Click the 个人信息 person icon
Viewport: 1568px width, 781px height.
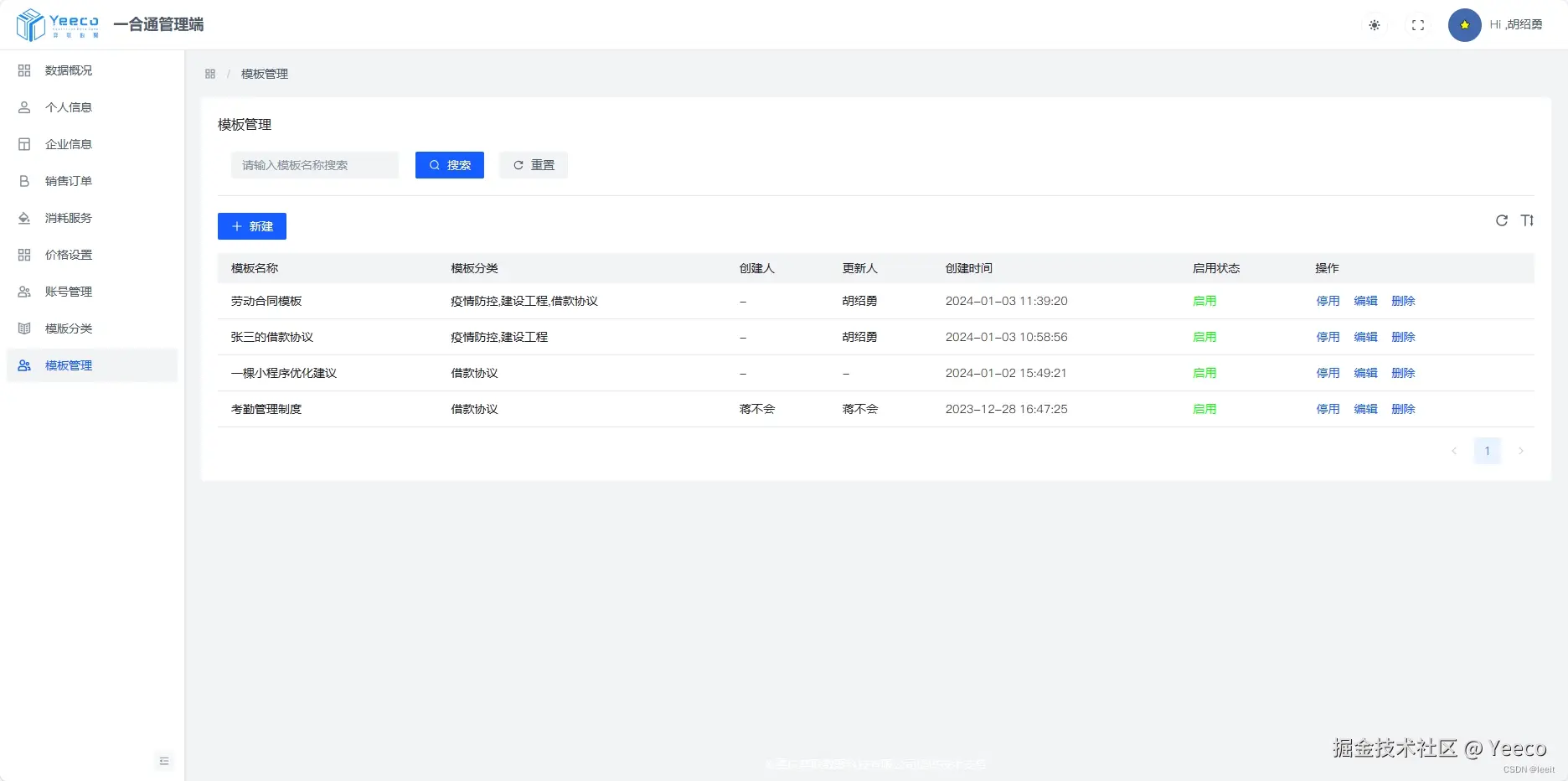point(24,107)
